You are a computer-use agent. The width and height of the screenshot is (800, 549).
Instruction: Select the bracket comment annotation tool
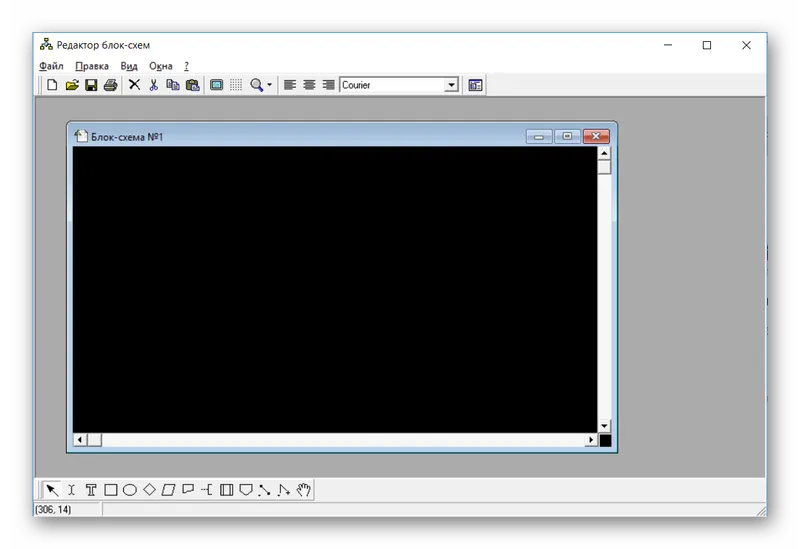pos(207,490)
